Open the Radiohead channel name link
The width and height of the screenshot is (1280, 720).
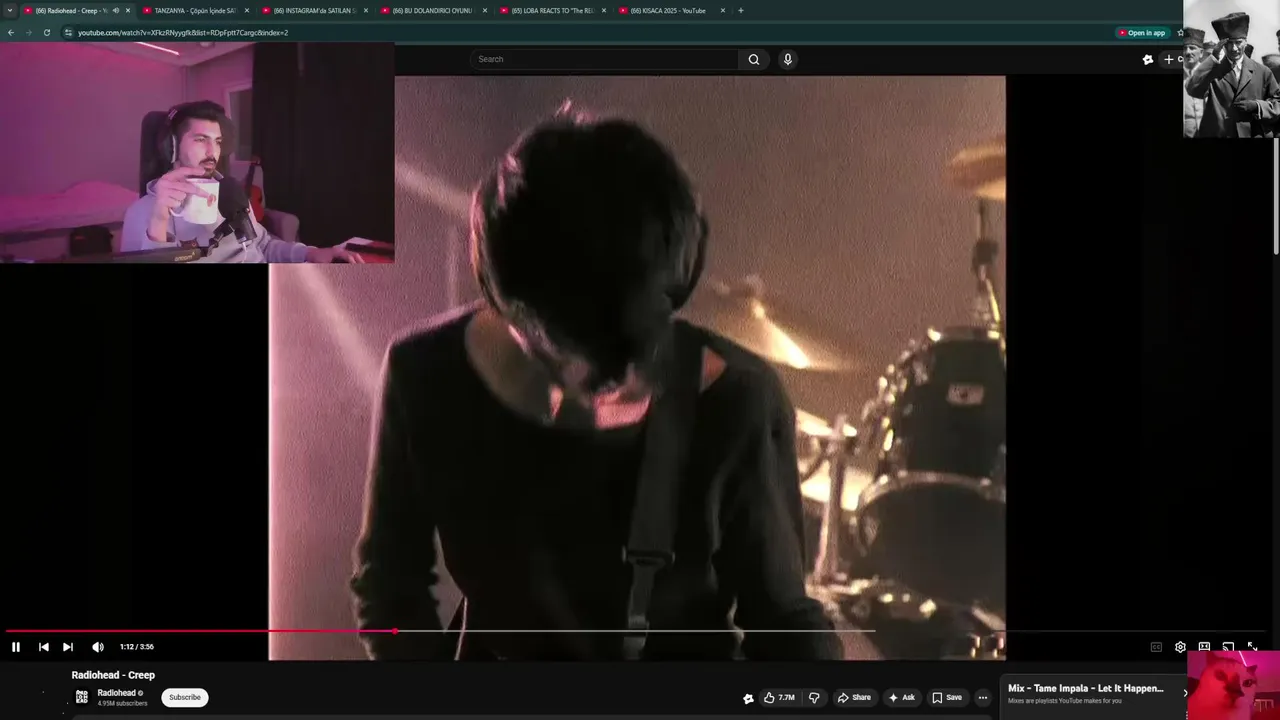(x=116, y=693)
